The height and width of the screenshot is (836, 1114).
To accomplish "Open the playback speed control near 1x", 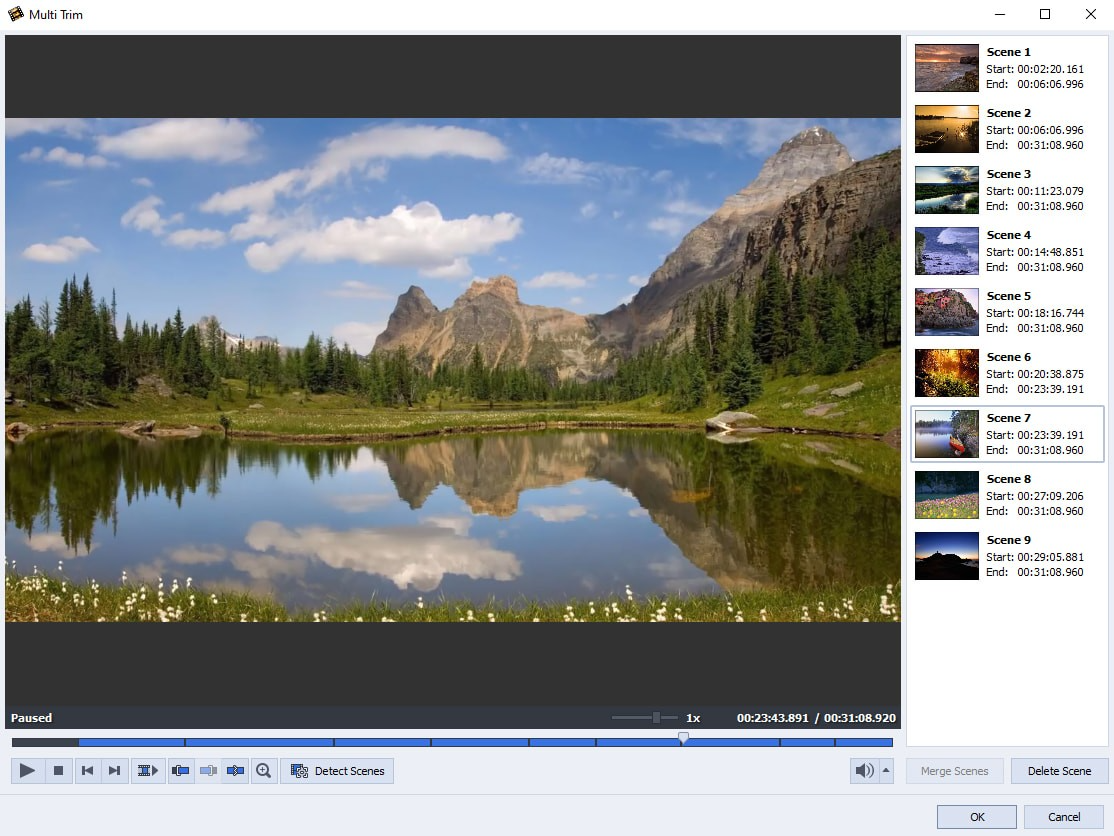I will 657,717.
